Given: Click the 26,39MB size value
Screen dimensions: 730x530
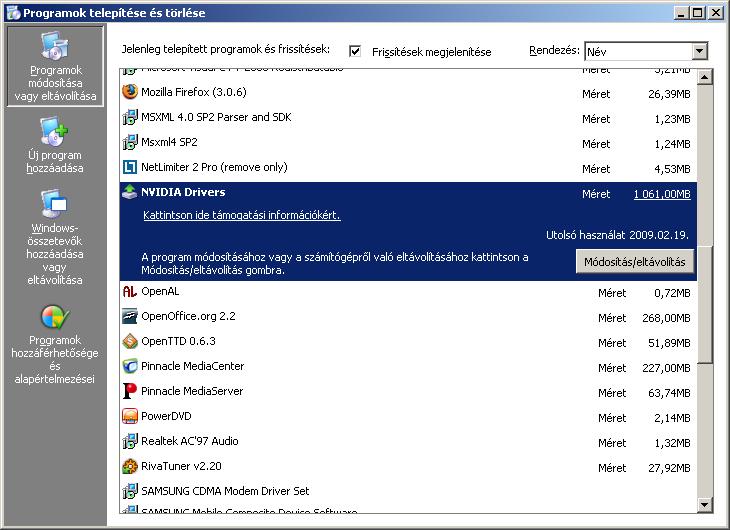Looking at the screenshot, I should click(669, 94).
